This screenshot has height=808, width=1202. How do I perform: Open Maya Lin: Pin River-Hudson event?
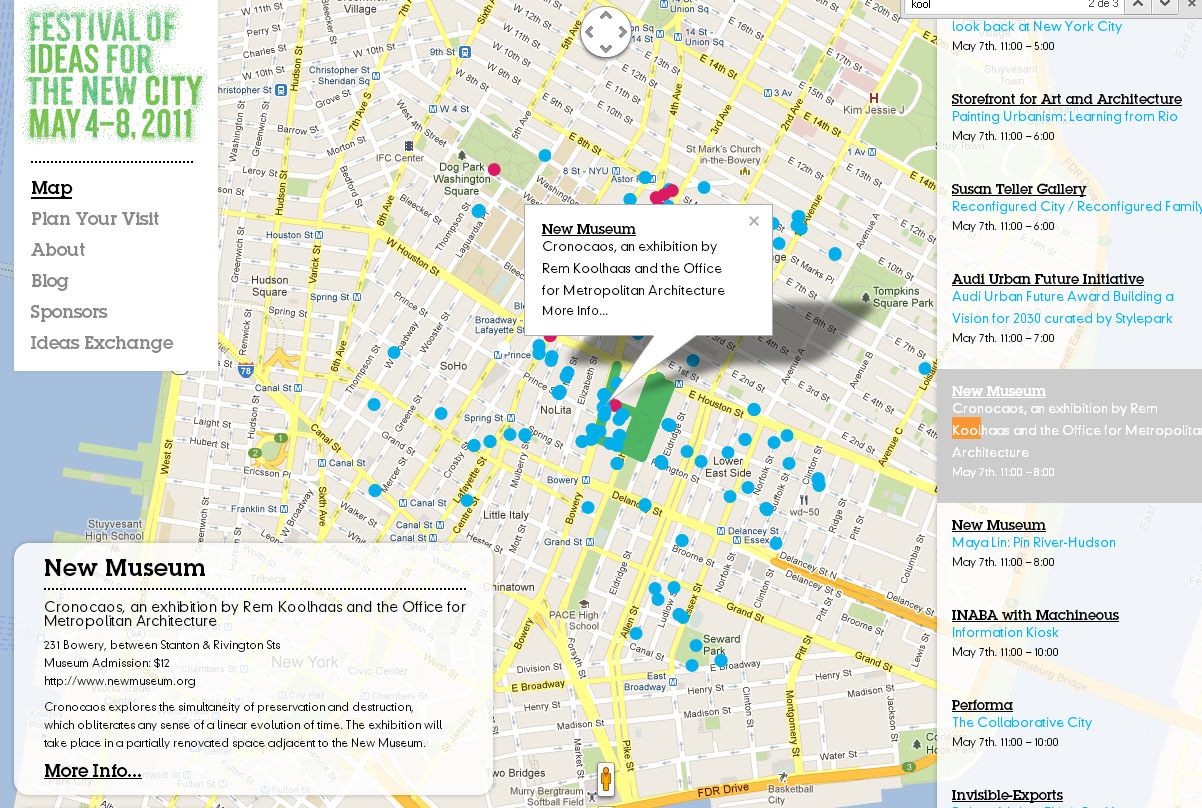point(1033,543)
